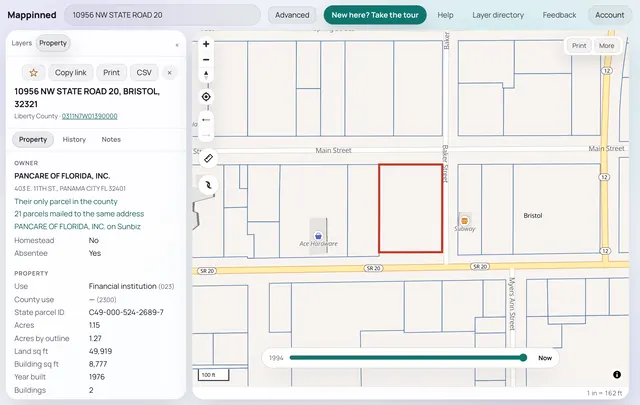Image resolution: width=640 pixels, height=405 pixels.
Task: Select the Ace Hardware map marker
Action: (318, 236)
